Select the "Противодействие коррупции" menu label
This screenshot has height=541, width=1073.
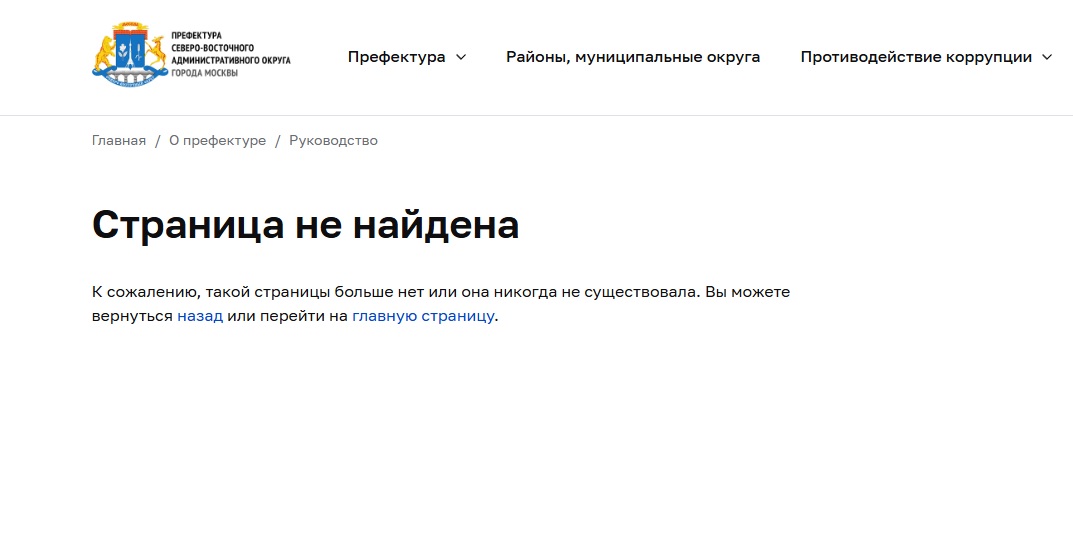point(915,57)
